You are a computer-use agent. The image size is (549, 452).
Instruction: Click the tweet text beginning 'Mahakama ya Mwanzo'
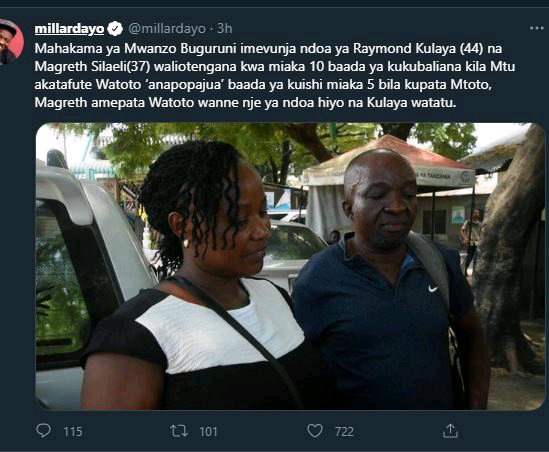[x=275, y=76]
